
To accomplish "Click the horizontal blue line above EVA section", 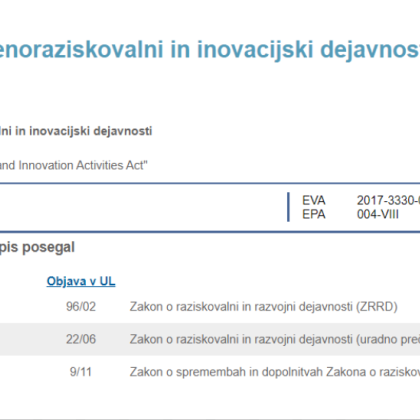I will 210,183.
